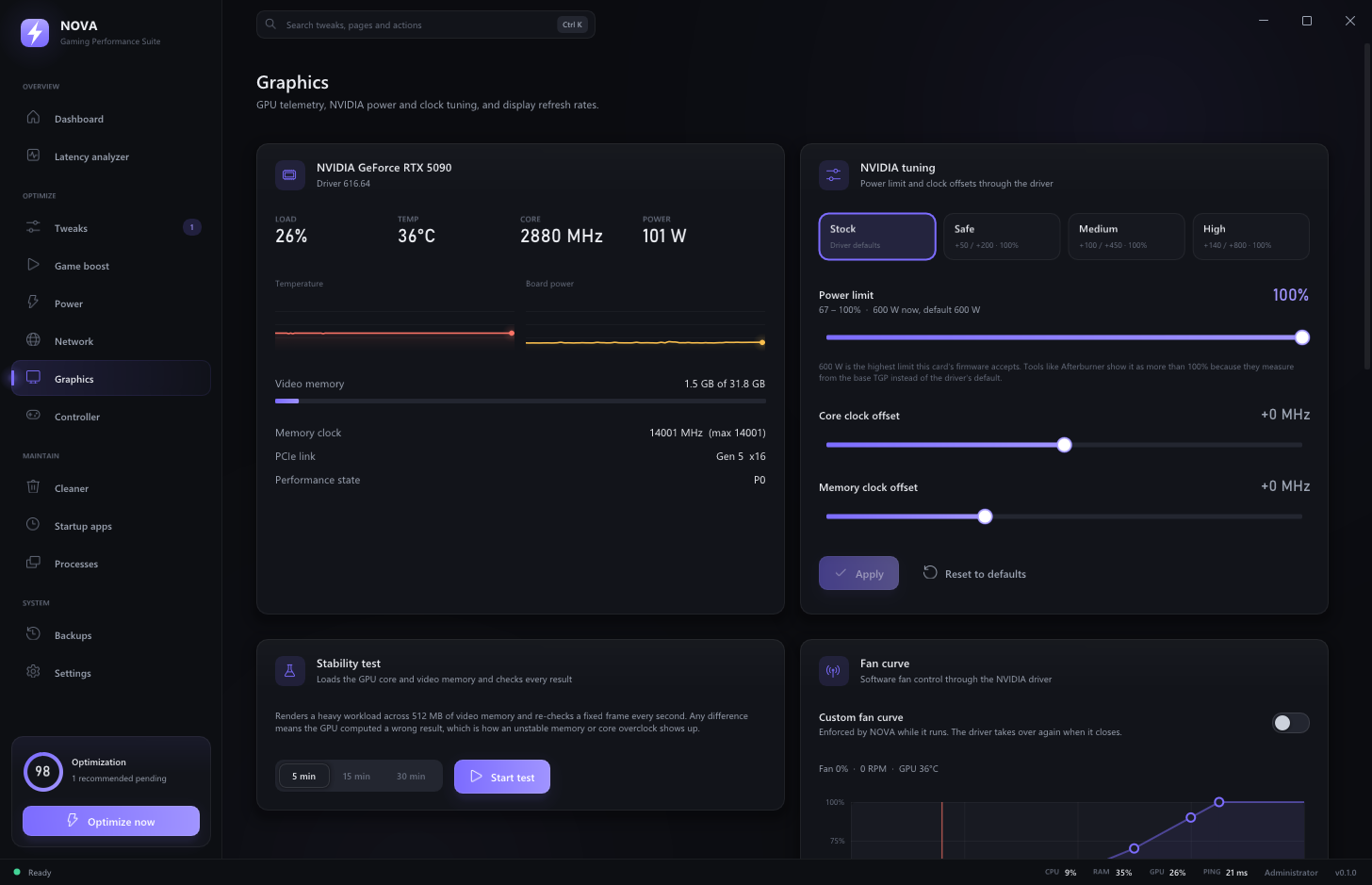This screenshot has width=1372, height=885.
Task: Click the topmost fan curve point at 100%
Action: [1219, 802]
